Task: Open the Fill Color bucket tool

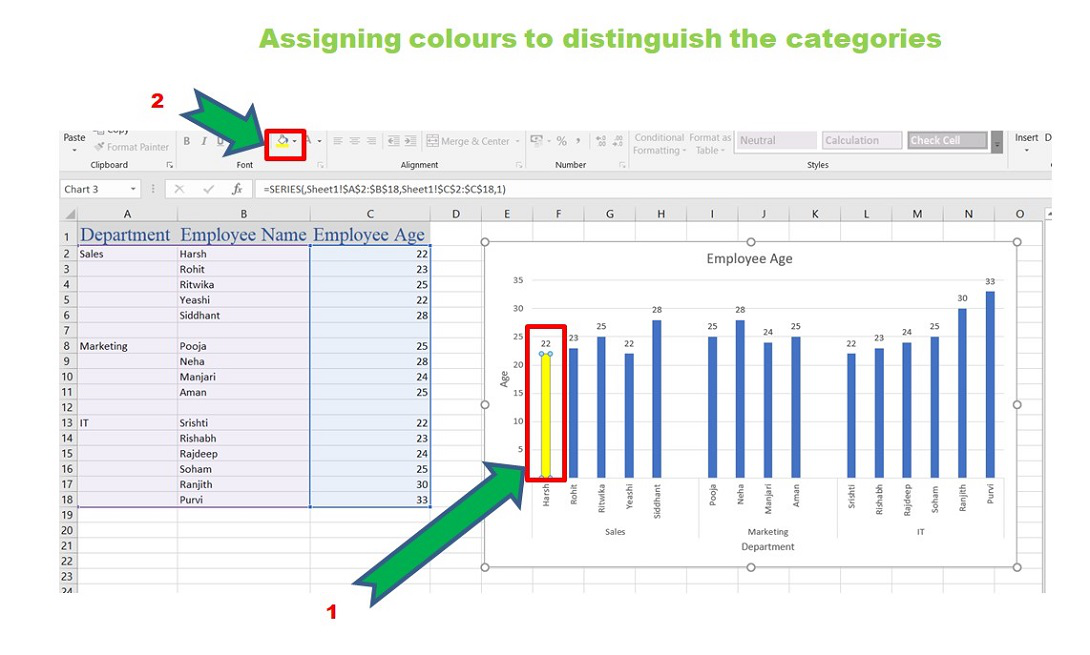Action: 282,141
